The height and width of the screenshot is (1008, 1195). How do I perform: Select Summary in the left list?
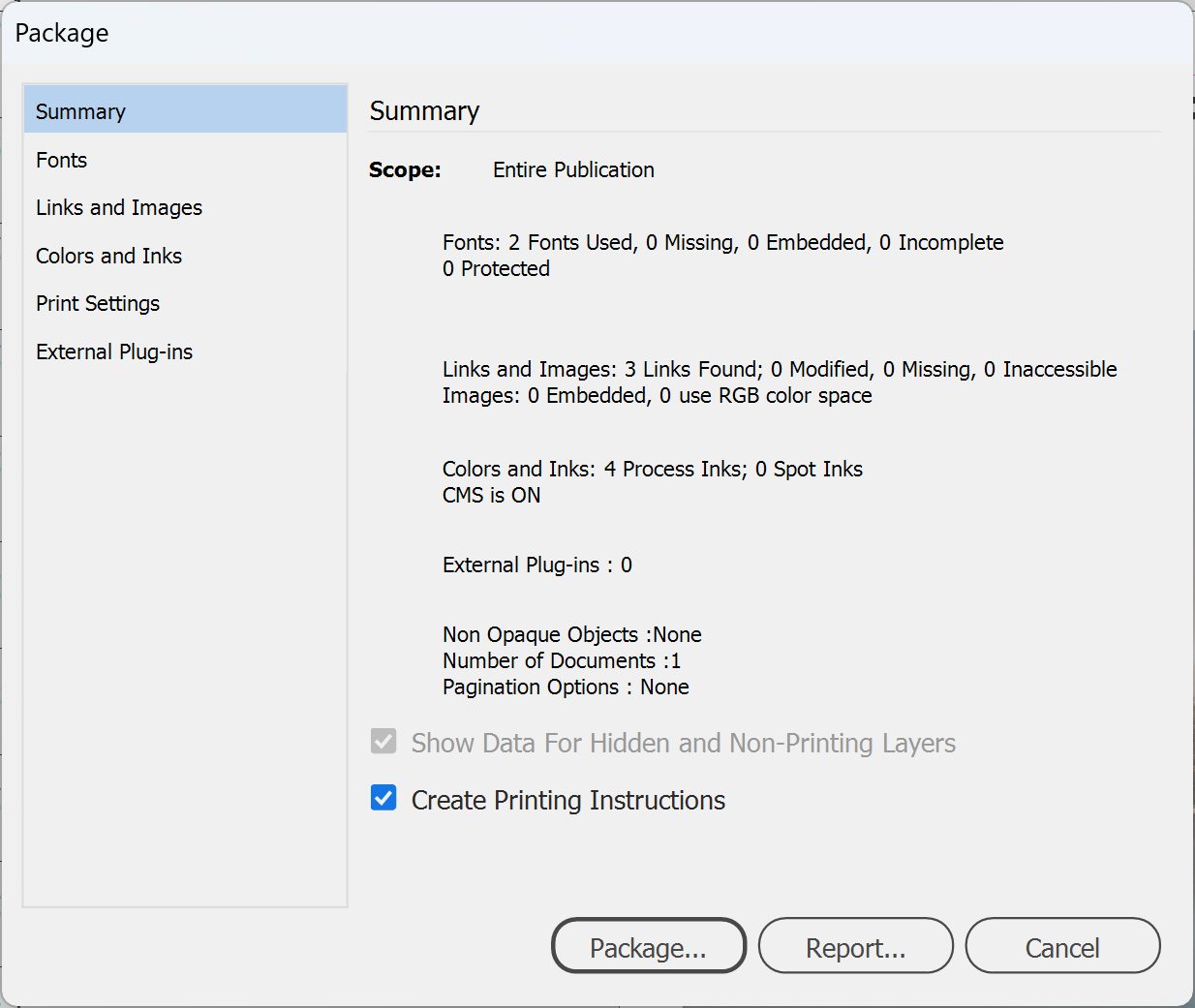[x=185, y=110]
